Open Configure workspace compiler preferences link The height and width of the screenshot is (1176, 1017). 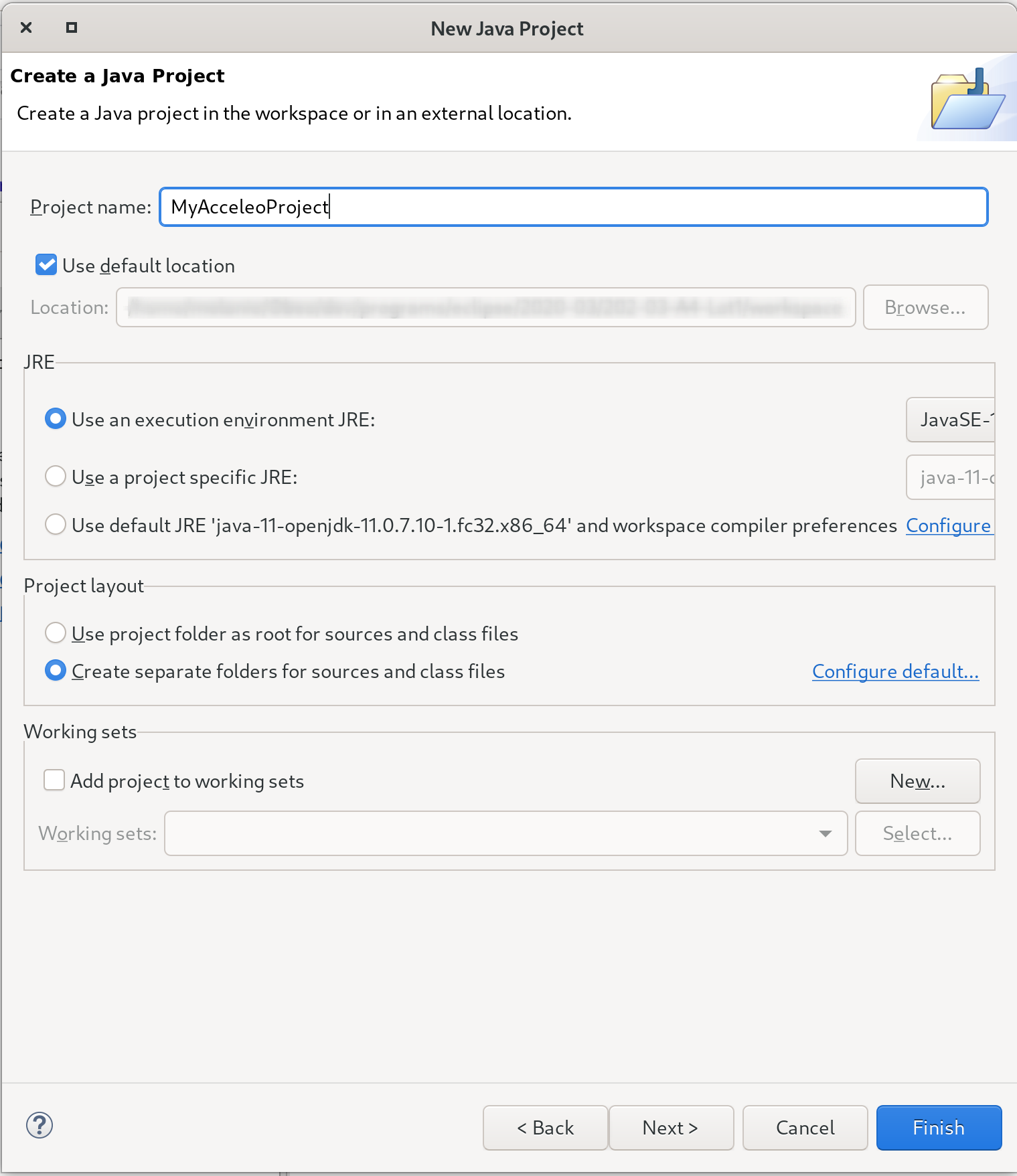pyautogui.click(x=948, y=525)
